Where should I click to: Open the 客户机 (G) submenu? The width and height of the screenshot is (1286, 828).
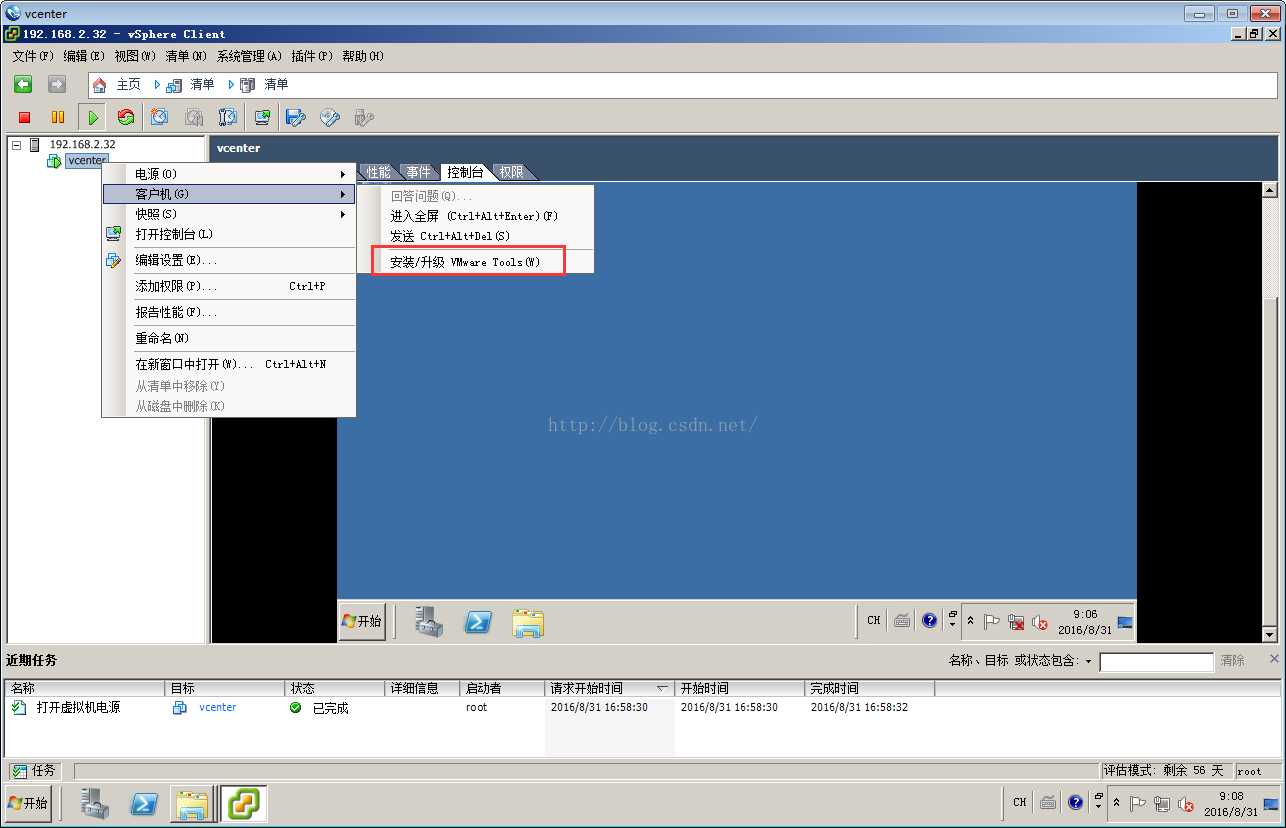point(229,194)
